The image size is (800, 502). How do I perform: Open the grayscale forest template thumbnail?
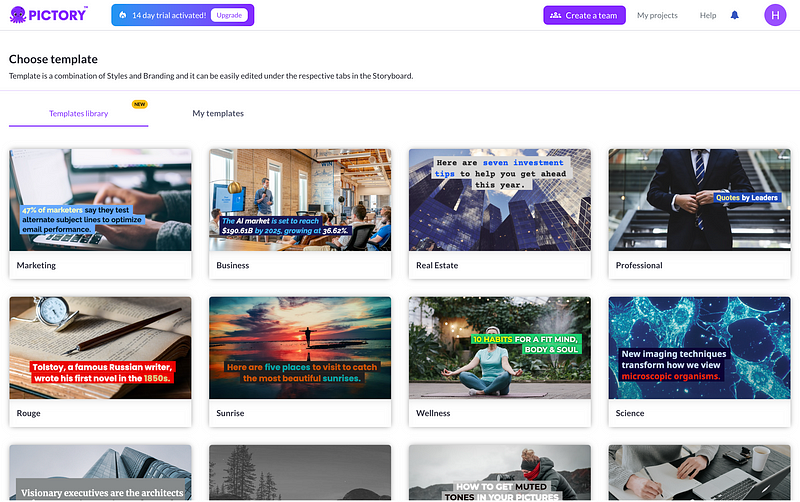300,472
